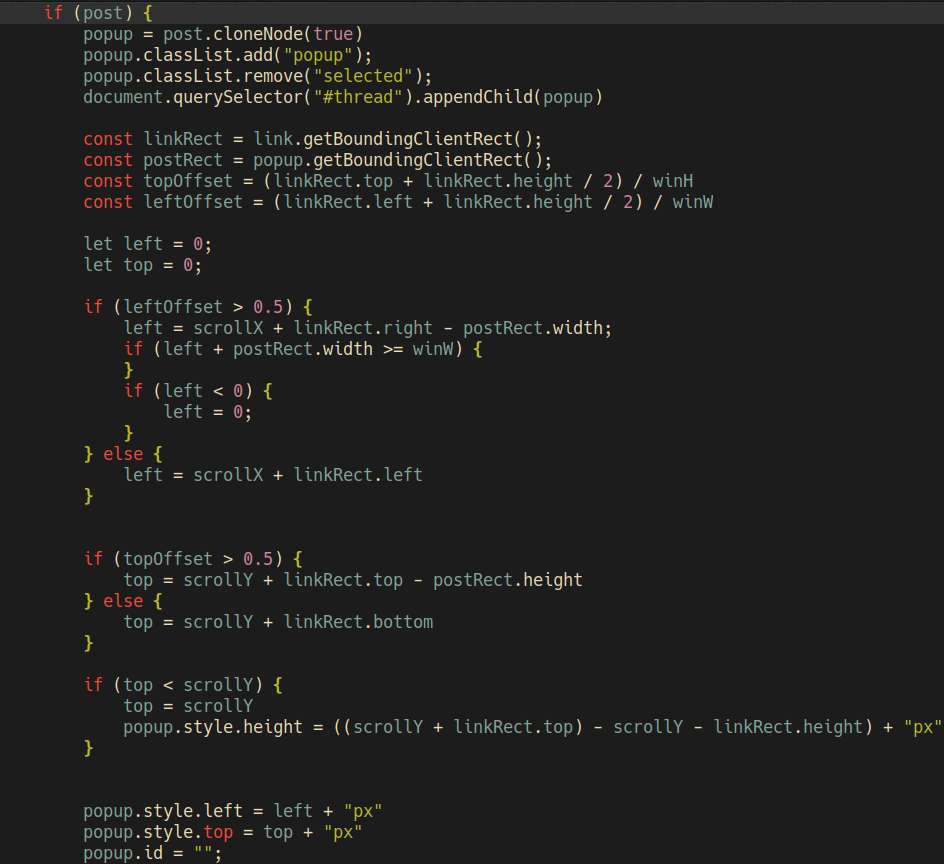The image size is (944, 864).
Task: Click the 'popup.style.height =' line
Action: (x=532, y=727)
